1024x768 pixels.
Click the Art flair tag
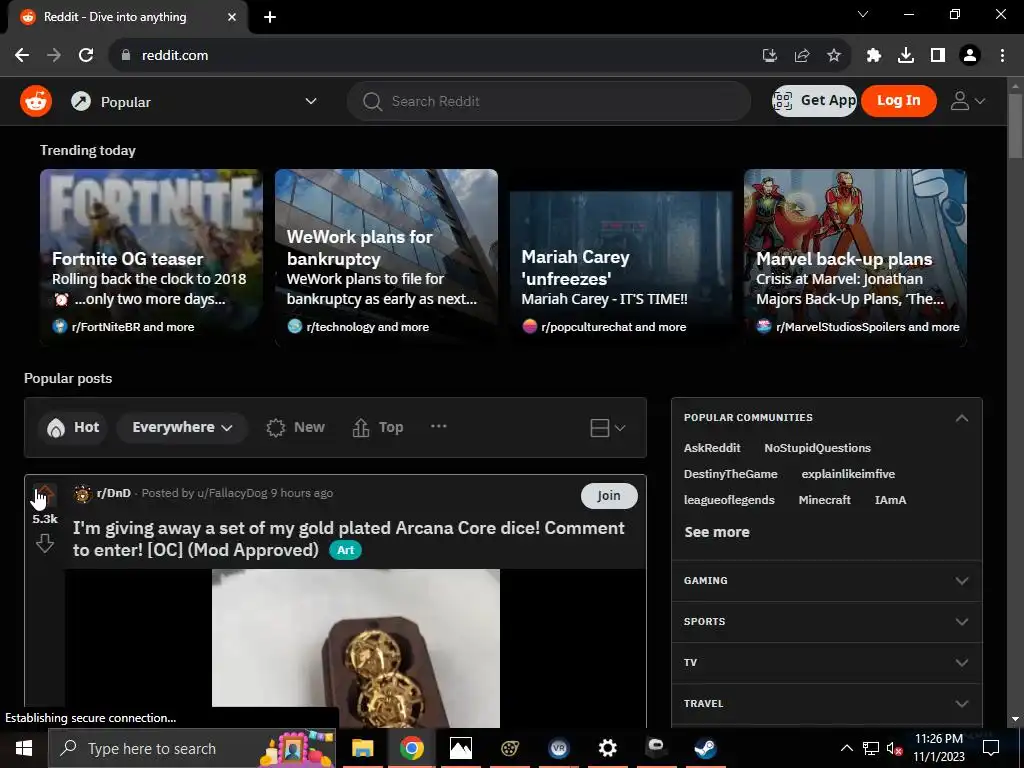[x=345, y=550]
